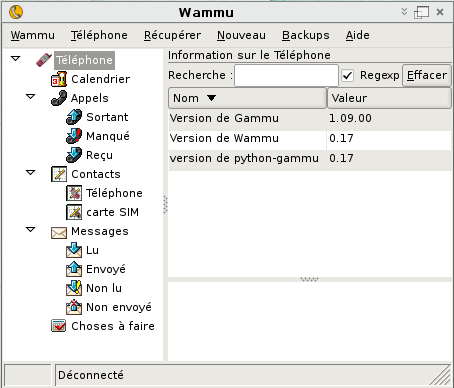Viewport: 454px width, 388px height.
Task: Open the Reçu received calls icon
Action: tap(74, 155)
